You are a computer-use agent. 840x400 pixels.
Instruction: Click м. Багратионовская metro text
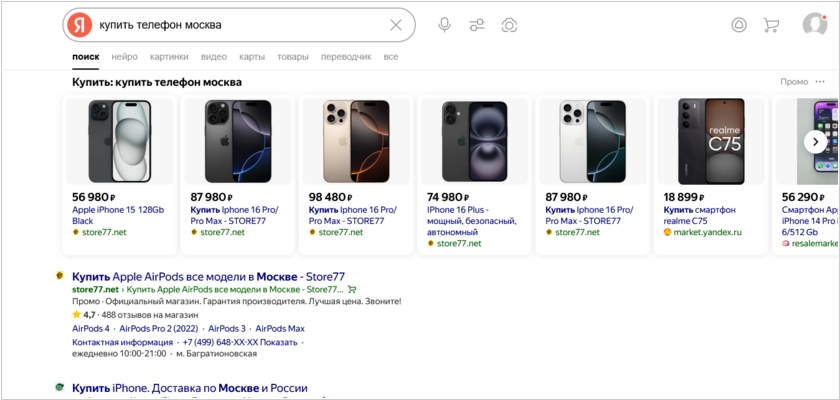[x=217, y=354]
